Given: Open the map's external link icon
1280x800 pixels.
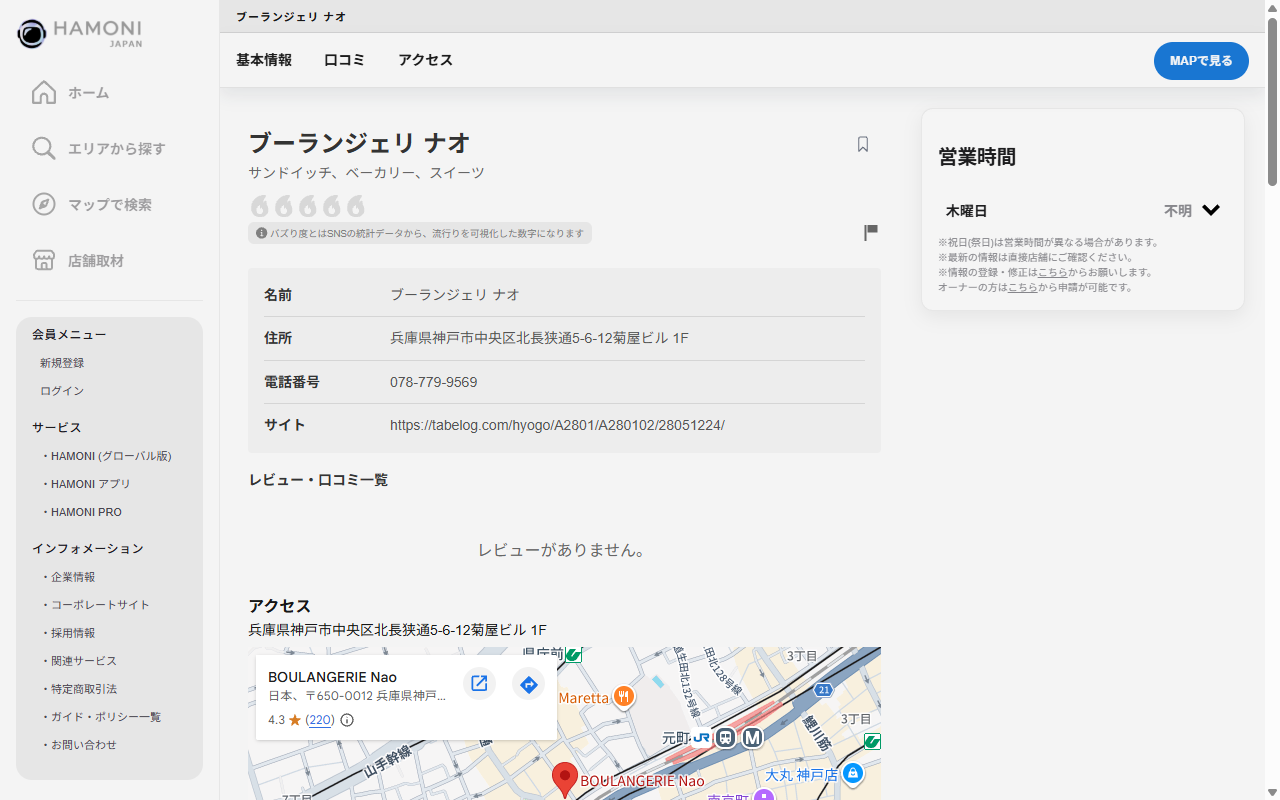Looking at the screenshot, I should click(479, 684).
